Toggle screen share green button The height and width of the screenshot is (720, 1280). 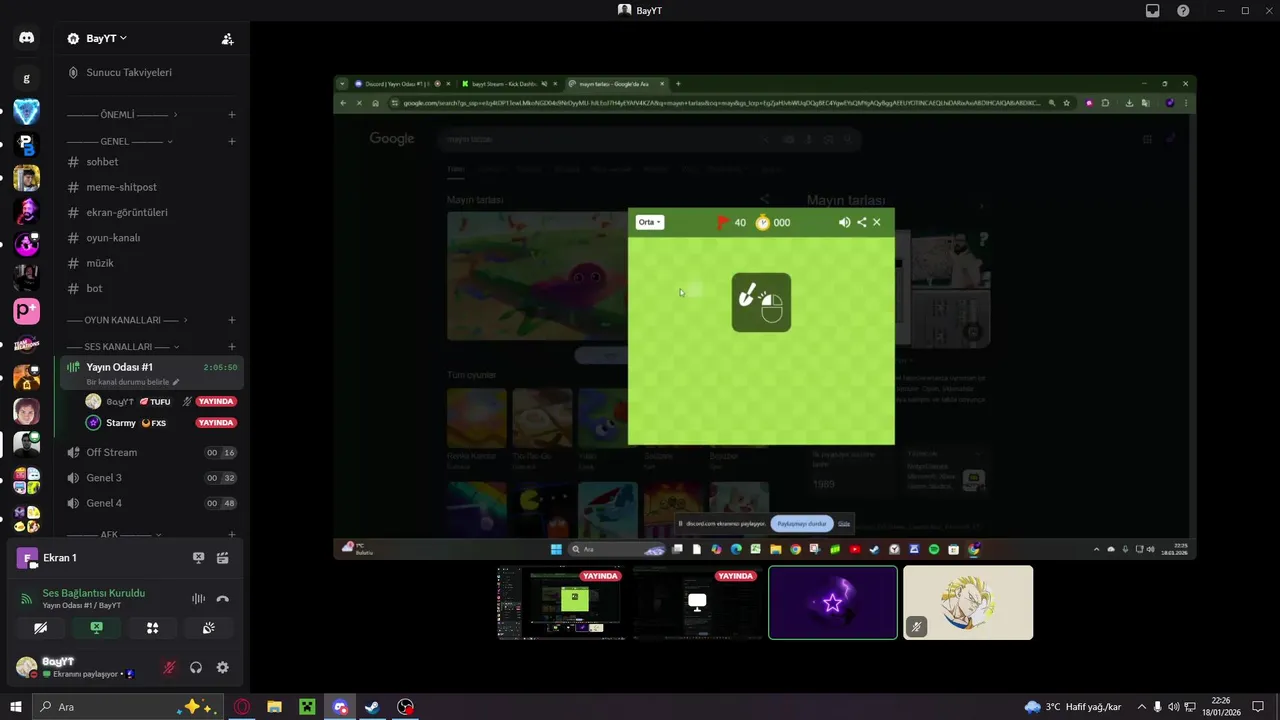(x=96, y=628)
